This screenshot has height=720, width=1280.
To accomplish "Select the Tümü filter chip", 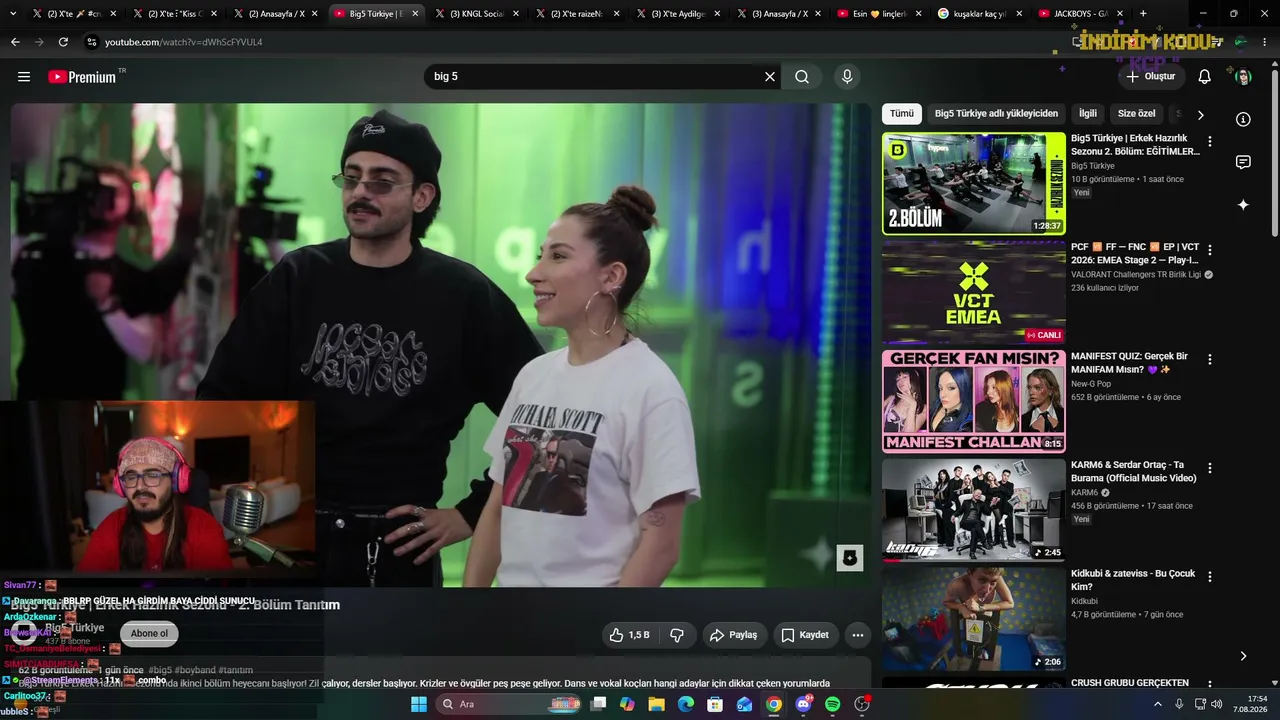I will pos(902,114).
